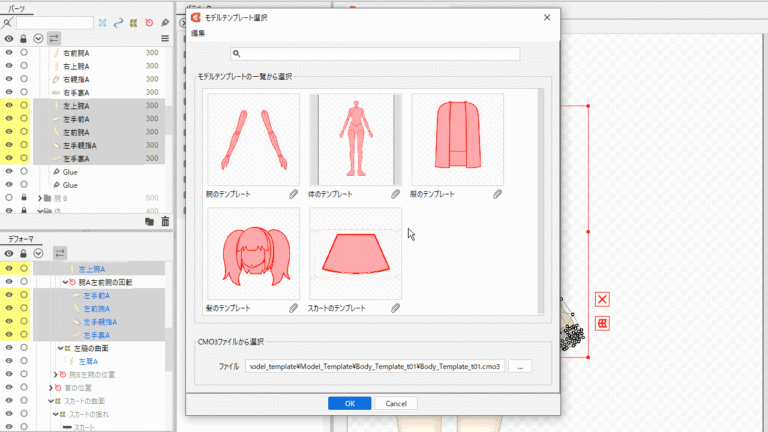Collapse the スカートの揺れ deformer

[55, 415]
